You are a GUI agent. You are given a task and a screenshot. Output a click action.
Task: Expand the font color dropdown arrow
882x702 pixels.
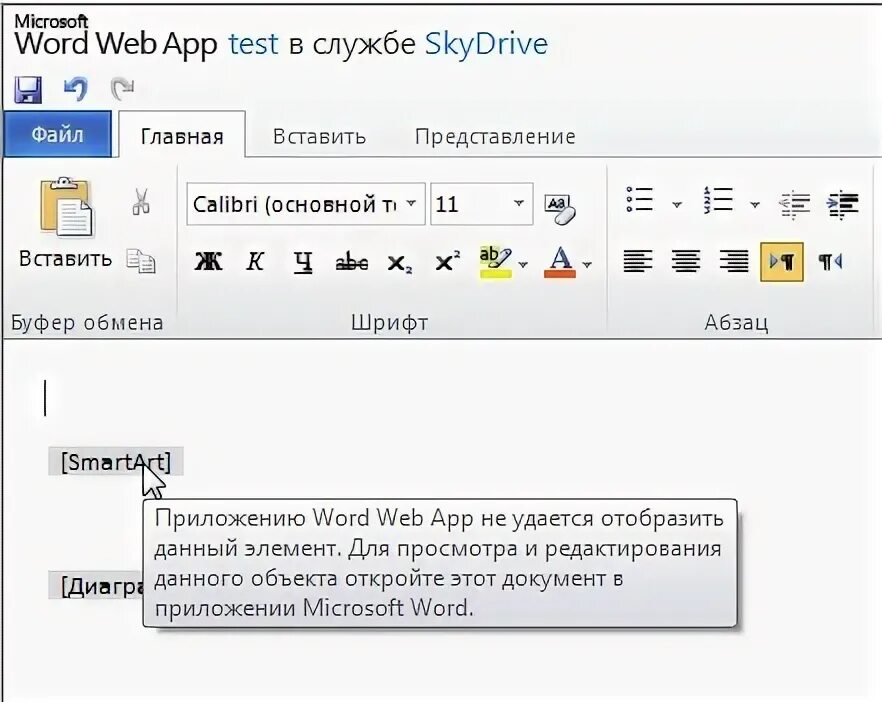click(587, 264)
